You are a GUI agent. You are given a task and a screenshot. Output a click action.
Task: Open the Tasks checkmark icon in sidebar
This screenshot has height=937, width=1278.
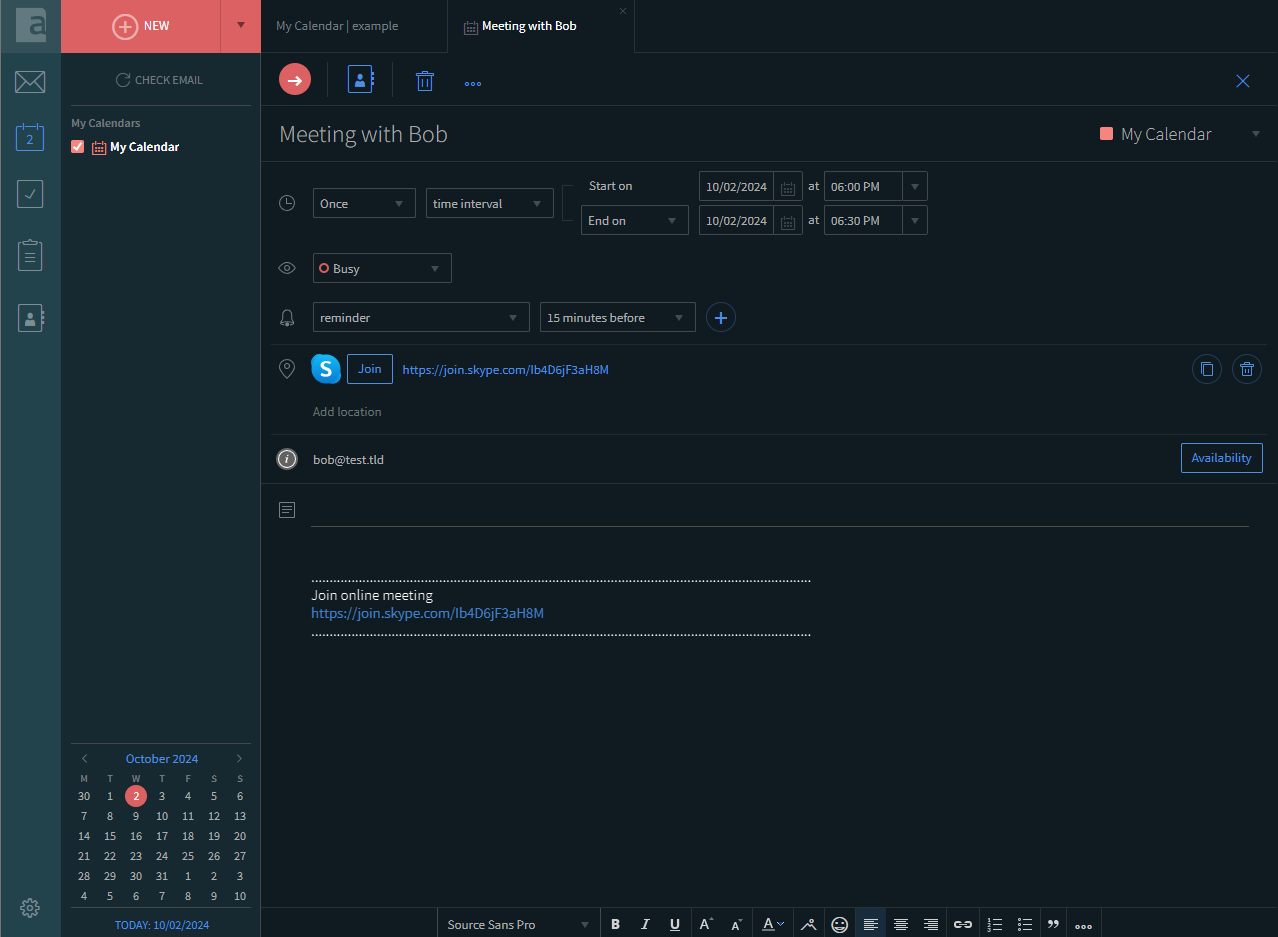tap(30, 194)
